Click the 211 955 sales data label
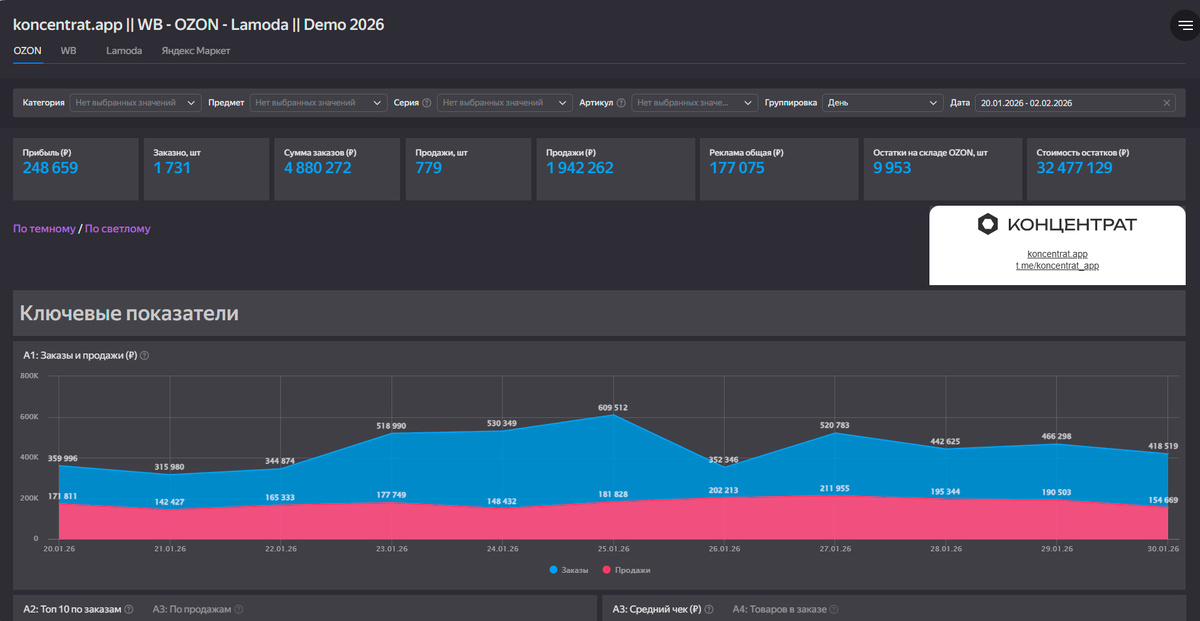The height and width of the screenshot is (621, 1200). 835,488
